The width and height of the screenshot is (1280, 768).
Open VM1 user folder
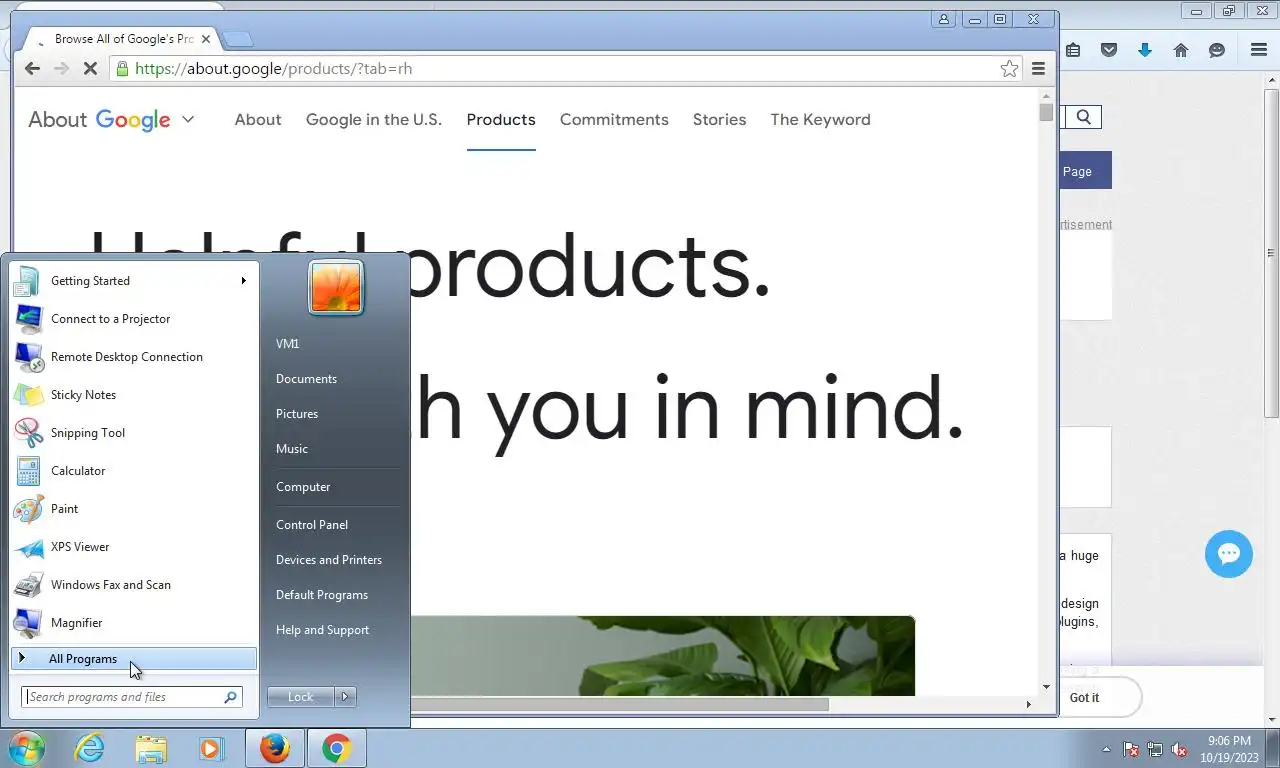288,344
